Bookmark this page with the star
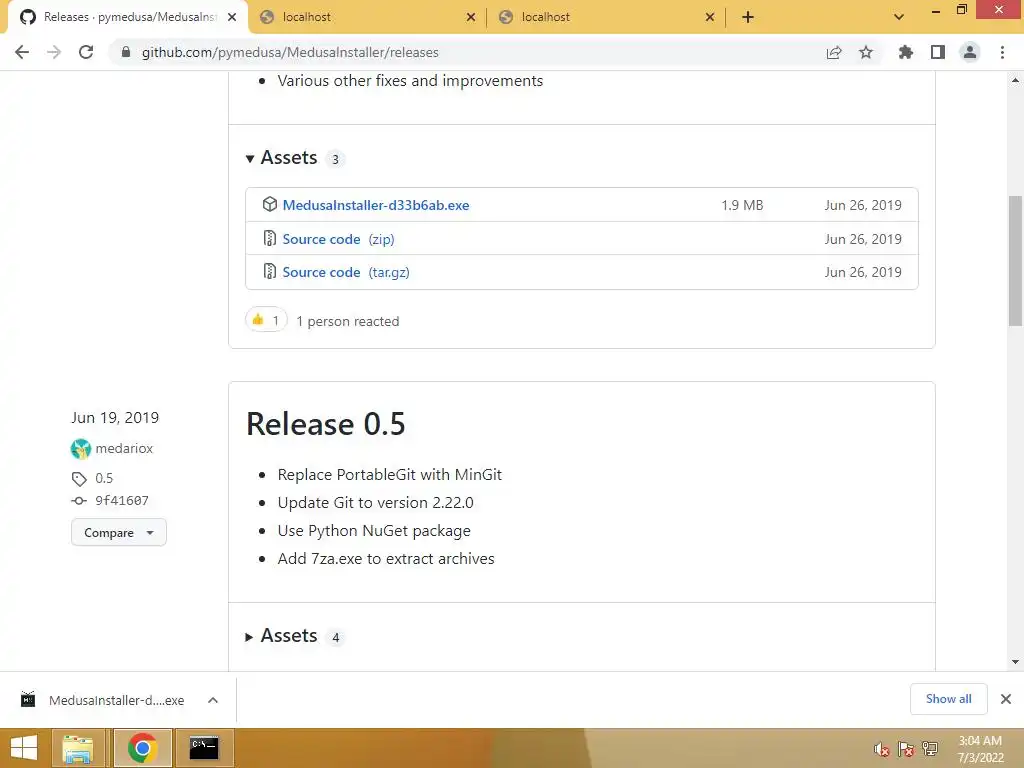1024x768 pixels. tap(866, 52)
